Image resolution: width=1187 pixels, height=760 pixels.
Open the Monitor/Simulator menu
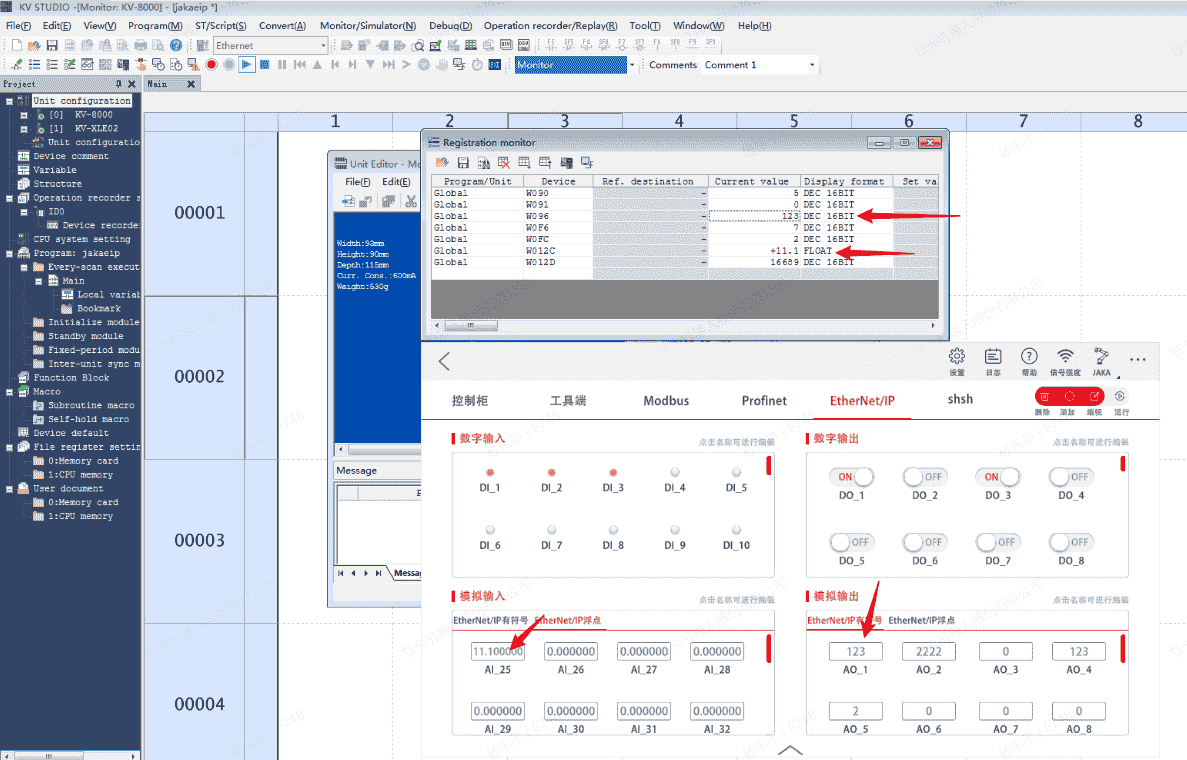pos(368,26)
